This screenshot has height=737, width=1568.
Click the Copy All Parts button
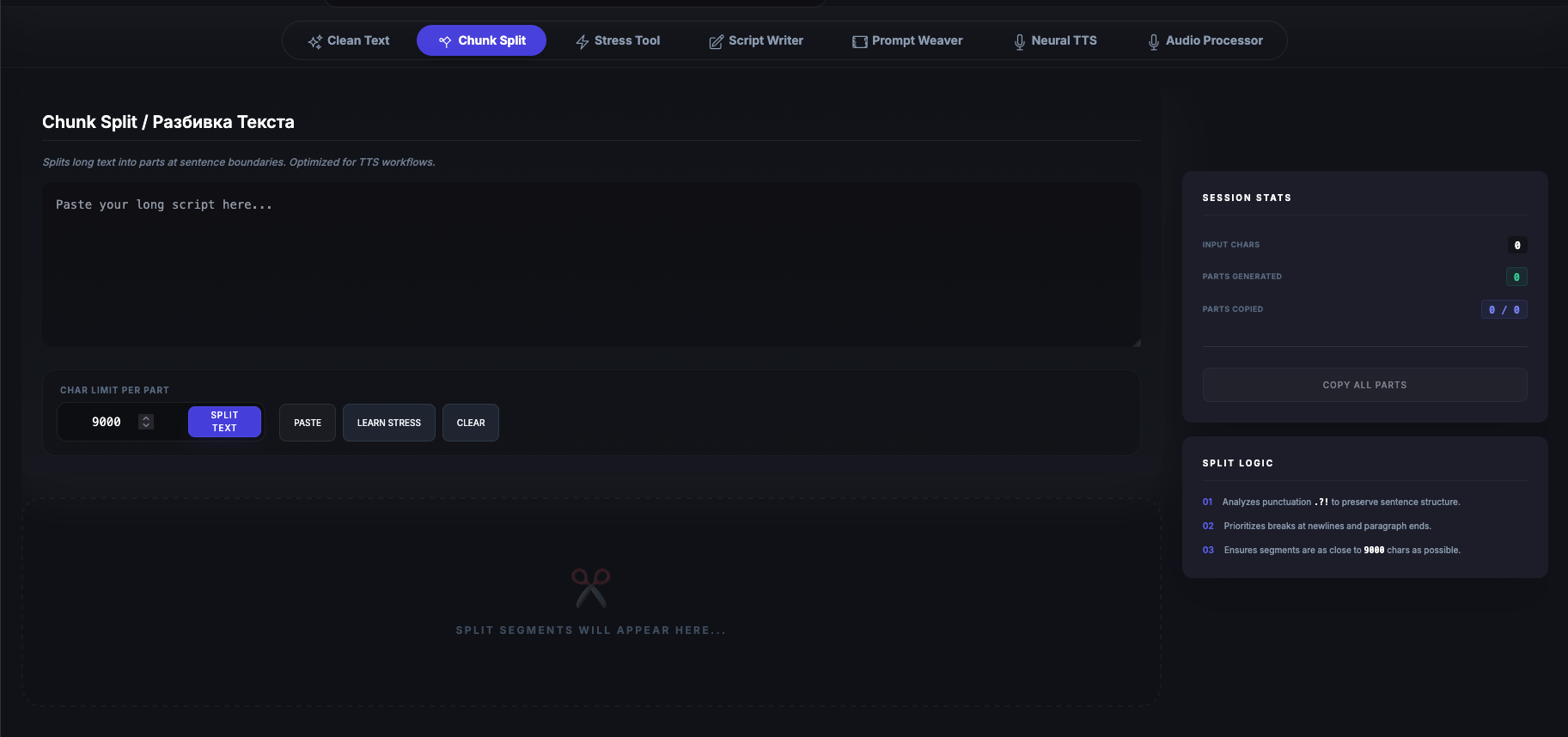coord(1364,385)
